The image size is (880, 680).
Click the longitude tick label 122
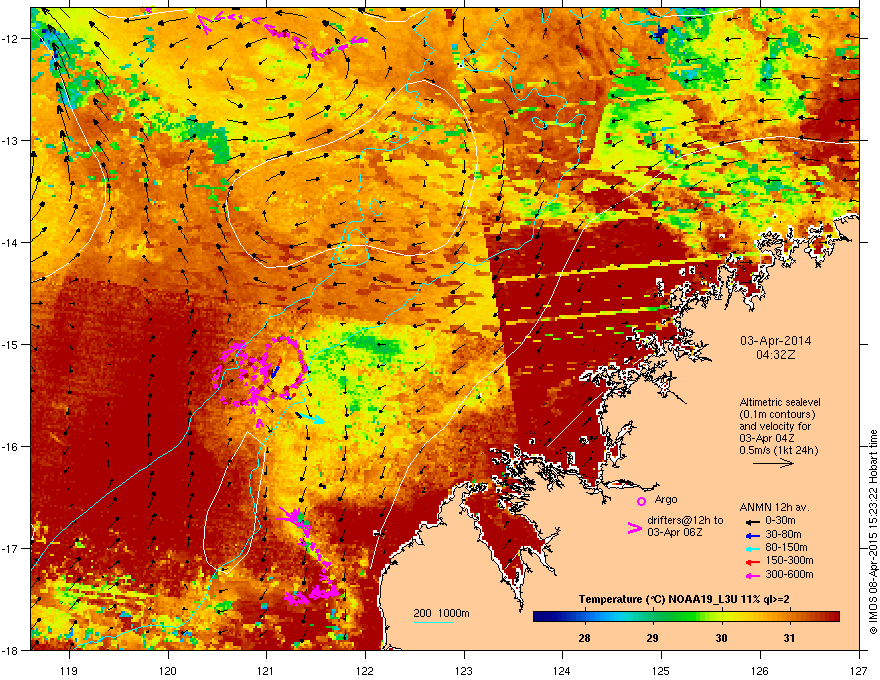[365, 670]
